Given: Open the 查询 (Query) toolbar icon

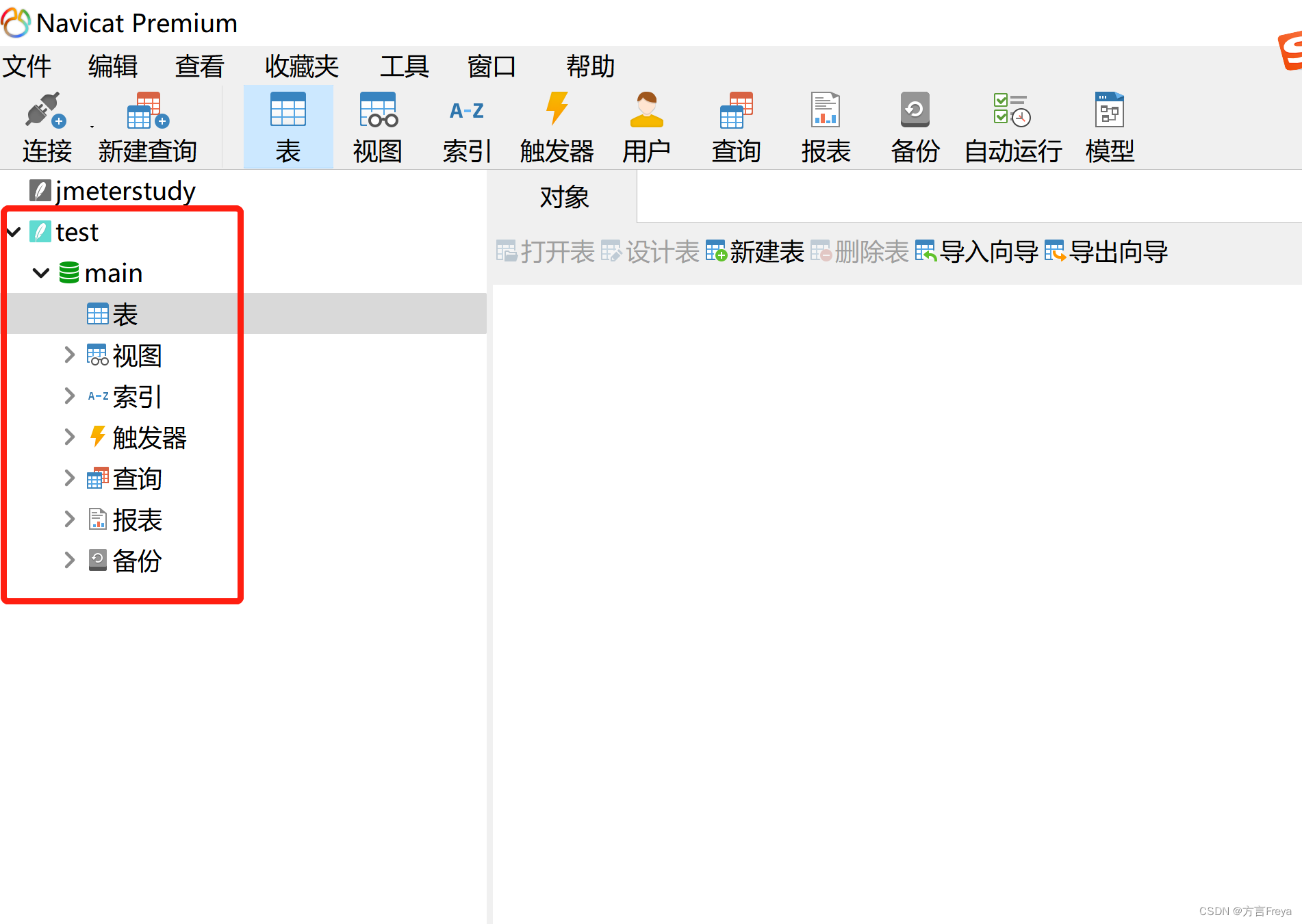Looking at the screenshot, I should pos(735,125).
